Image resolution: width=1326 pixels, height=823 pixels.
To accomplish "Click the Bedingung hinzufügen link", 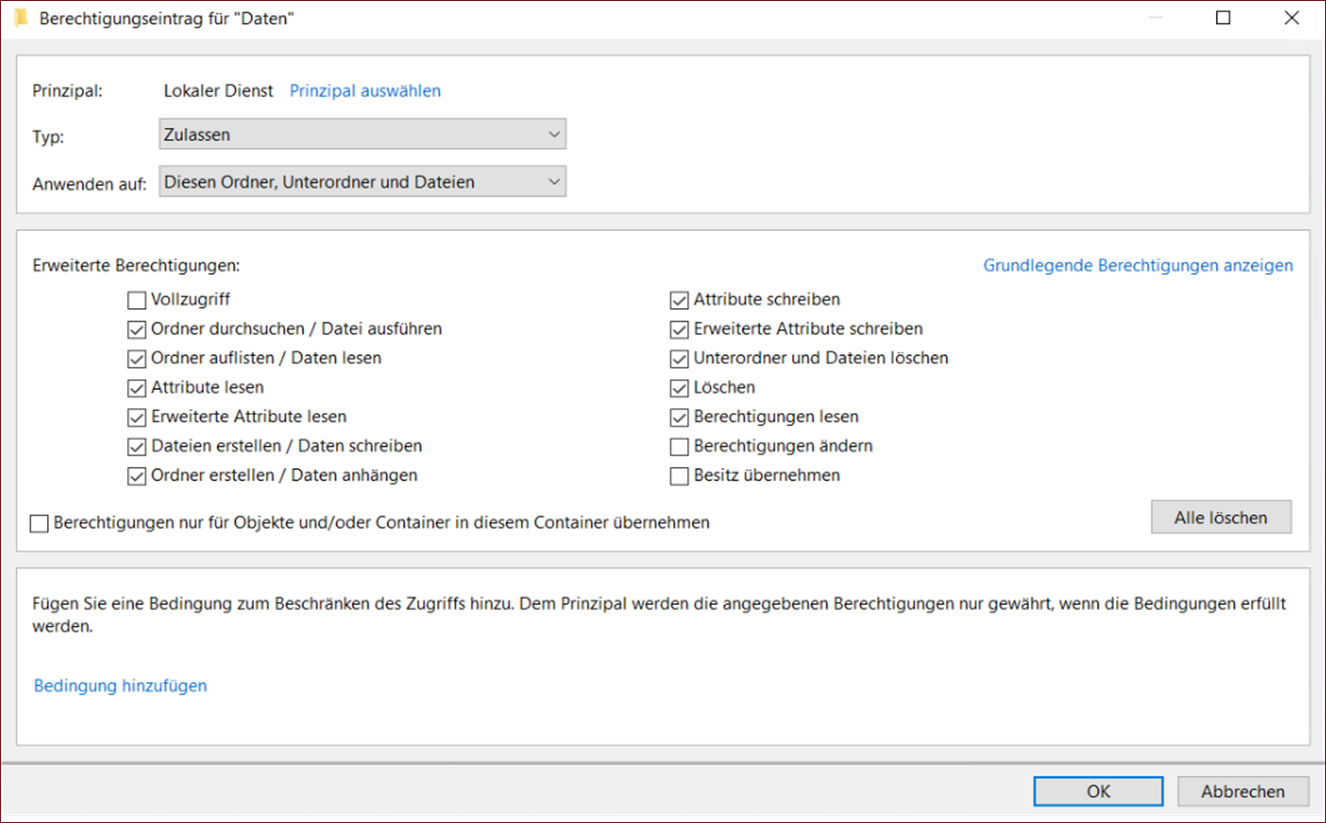I will (120, 686).
